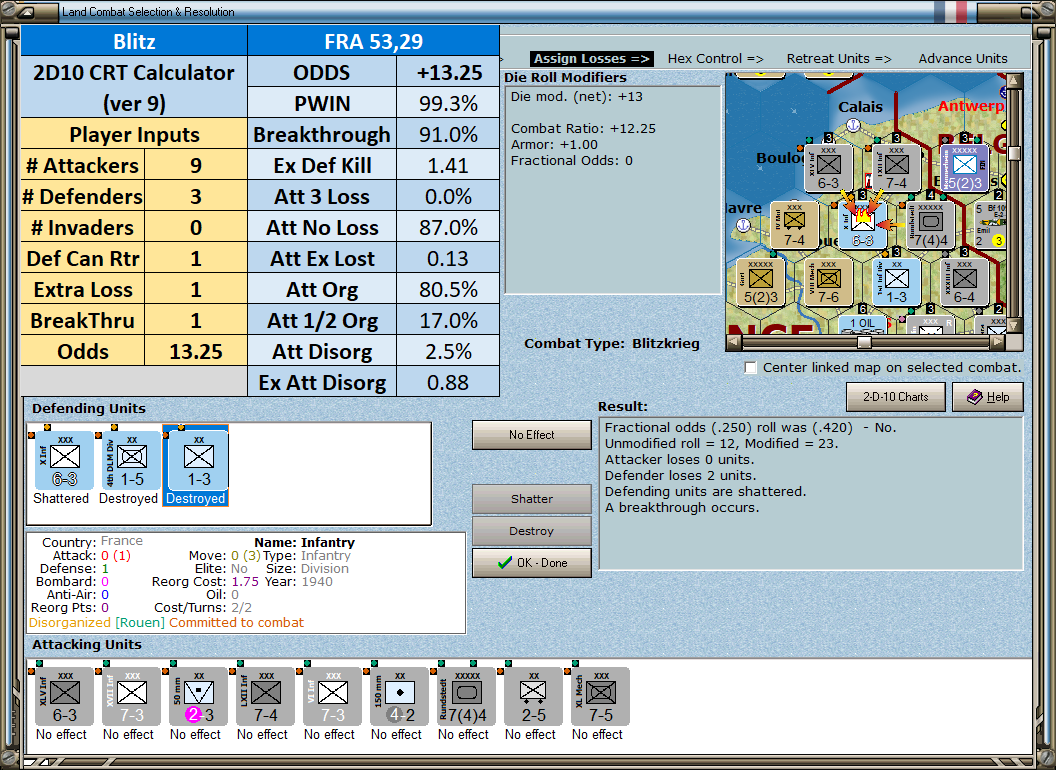The image size is (1056, 770).
Task: Click the Destroy button
Action: (x=532, y=531)
